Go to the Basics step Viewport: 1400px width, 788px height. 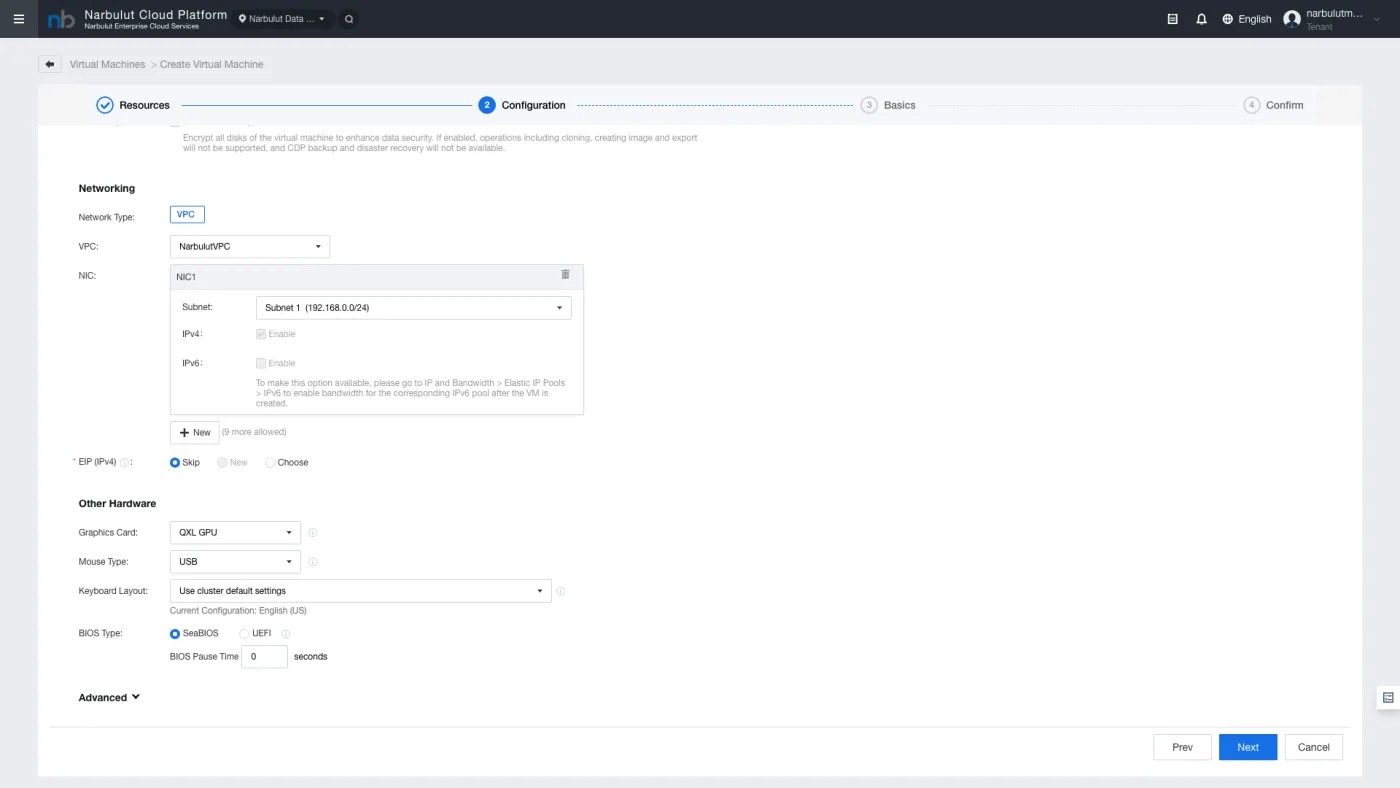[x=888, y=105]
